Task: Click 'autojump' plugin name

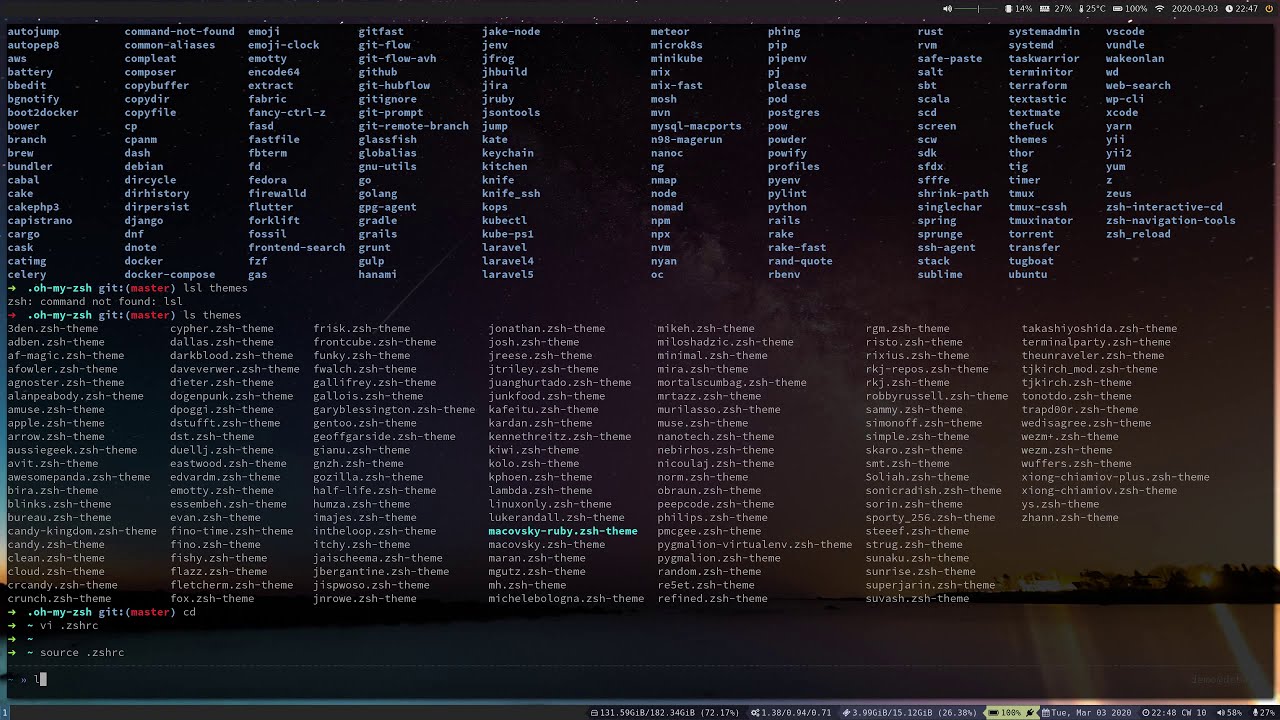Action: [x=34, y=32]
